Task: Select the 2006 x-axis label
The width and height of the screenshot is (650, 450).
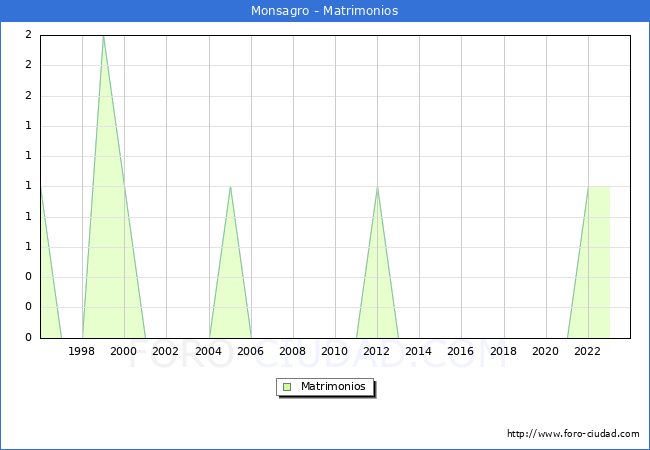Action: 250,351
